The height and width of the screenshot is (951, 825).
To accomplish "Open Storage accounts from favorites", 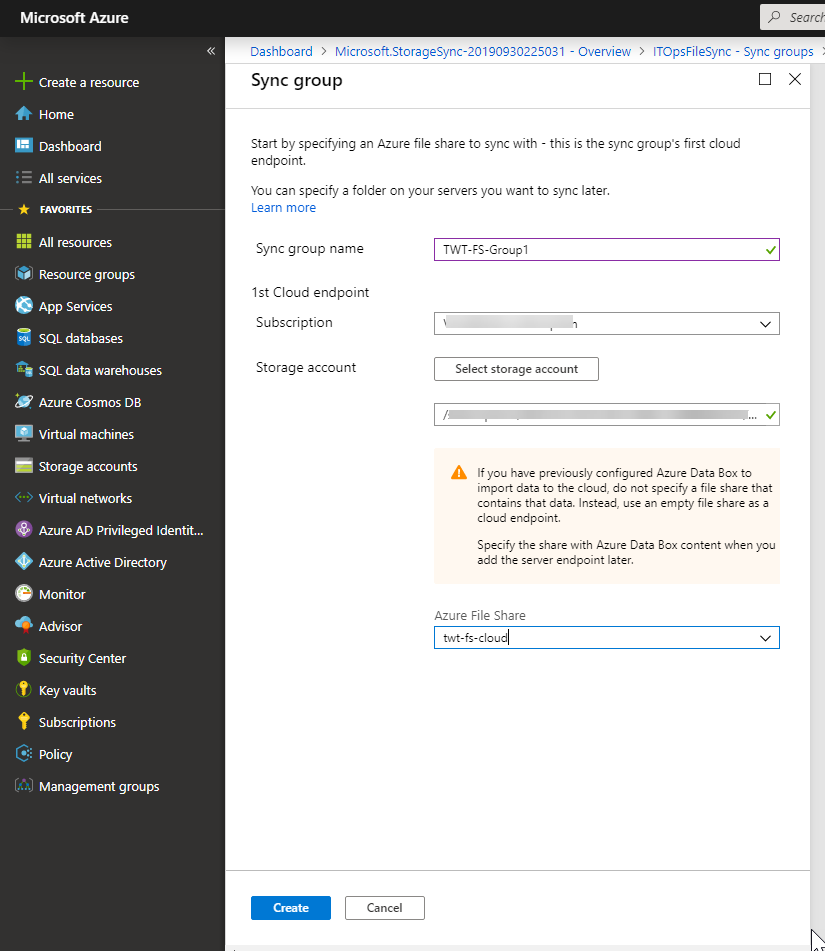I will [88, 466].
